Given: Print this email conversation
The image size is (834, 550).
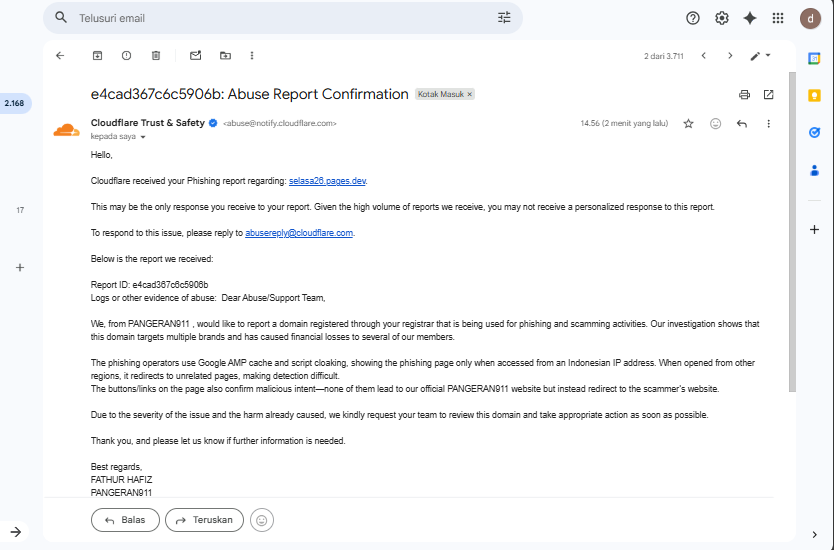Looking at the screenshot, I should click(x=744, y=95).
